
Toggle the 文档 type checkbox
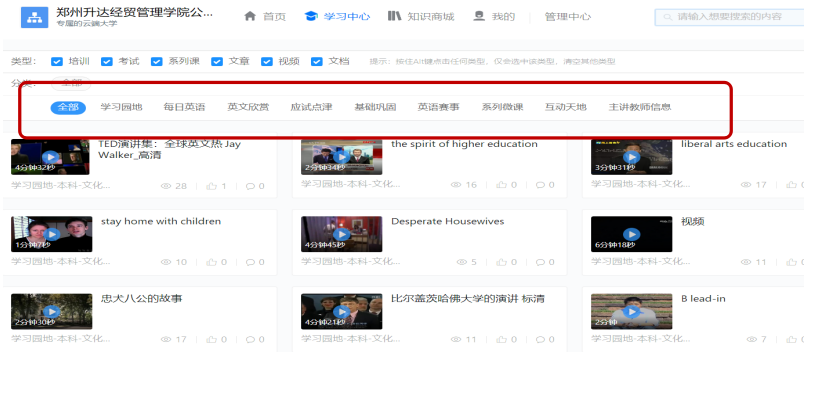pyautogui.click(x=317, y=61)
